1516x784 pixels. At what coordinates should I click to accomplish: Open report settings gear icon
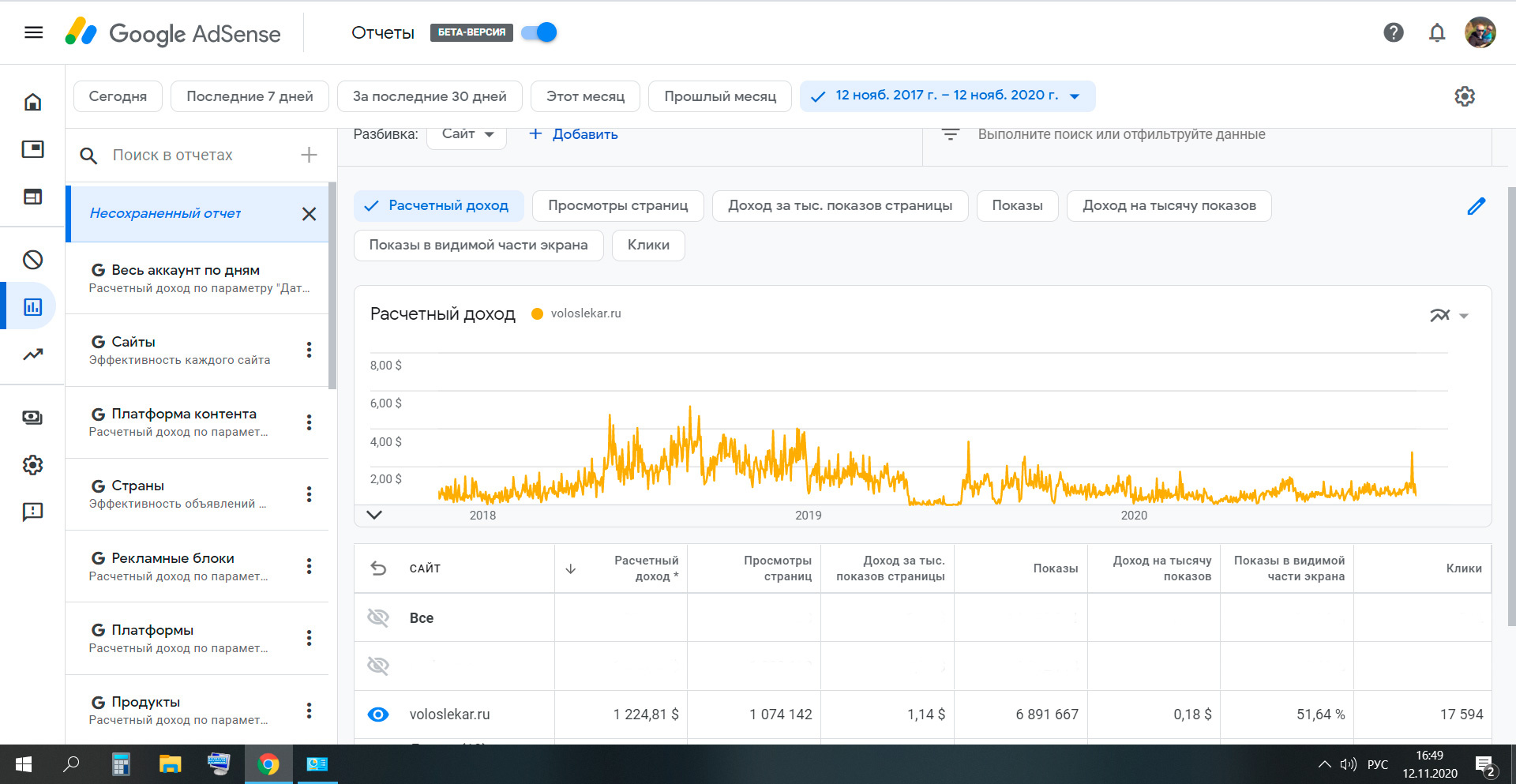tap(1465, 96)
